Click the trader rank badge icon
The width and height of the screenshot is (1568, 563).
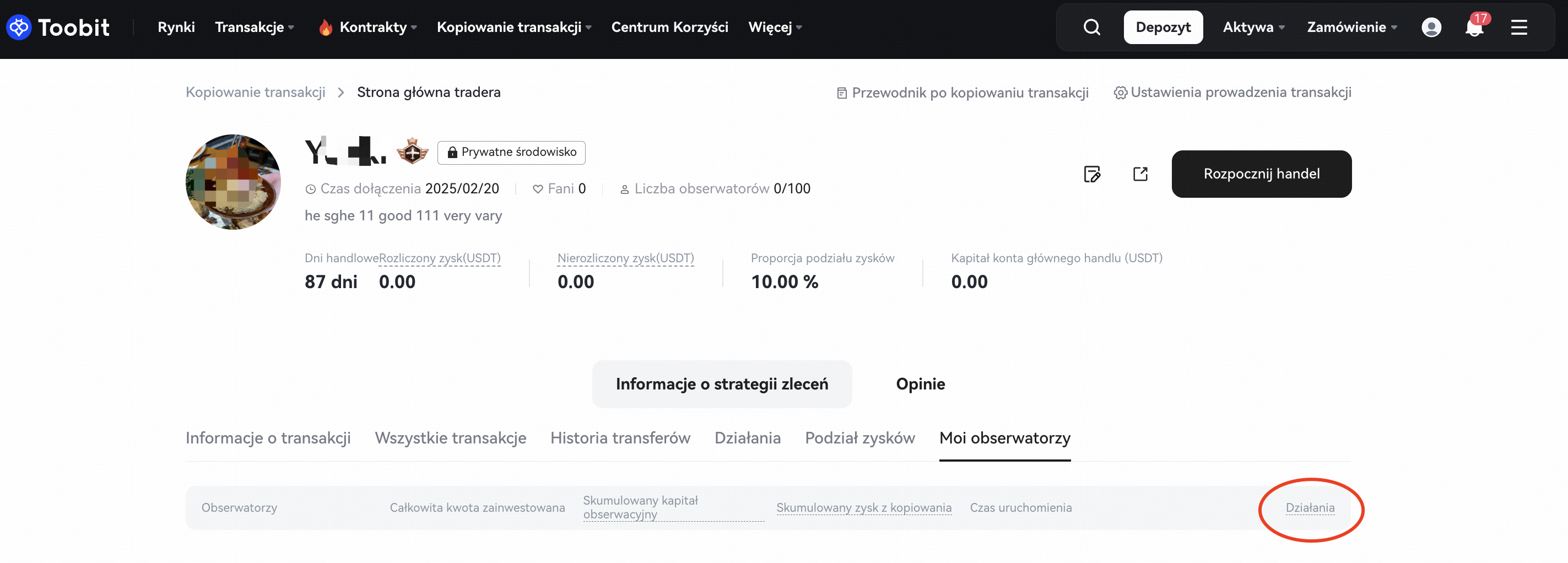(412, 151)
